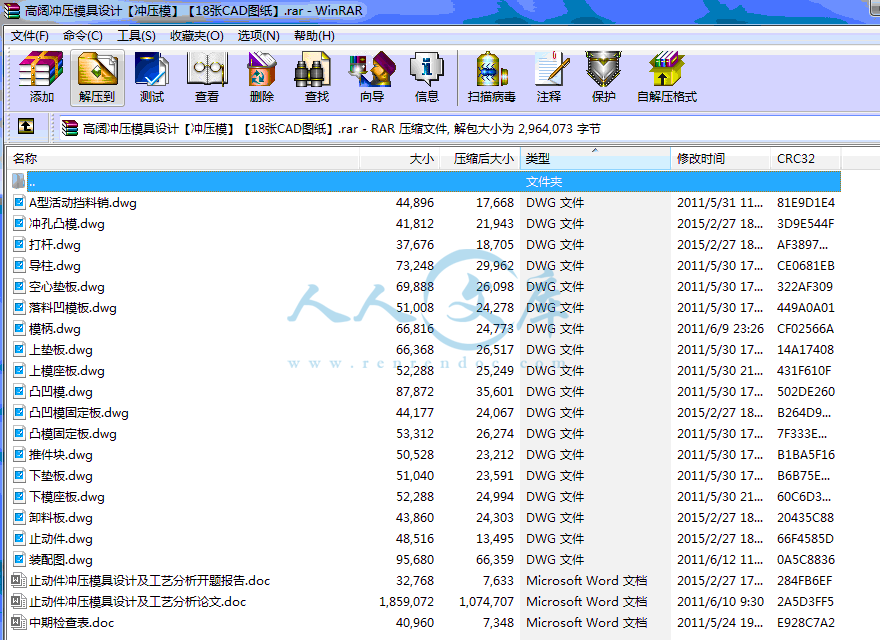Select file 凸模固定板.dwg
The image size is (880, 640).
coord(73,434)
